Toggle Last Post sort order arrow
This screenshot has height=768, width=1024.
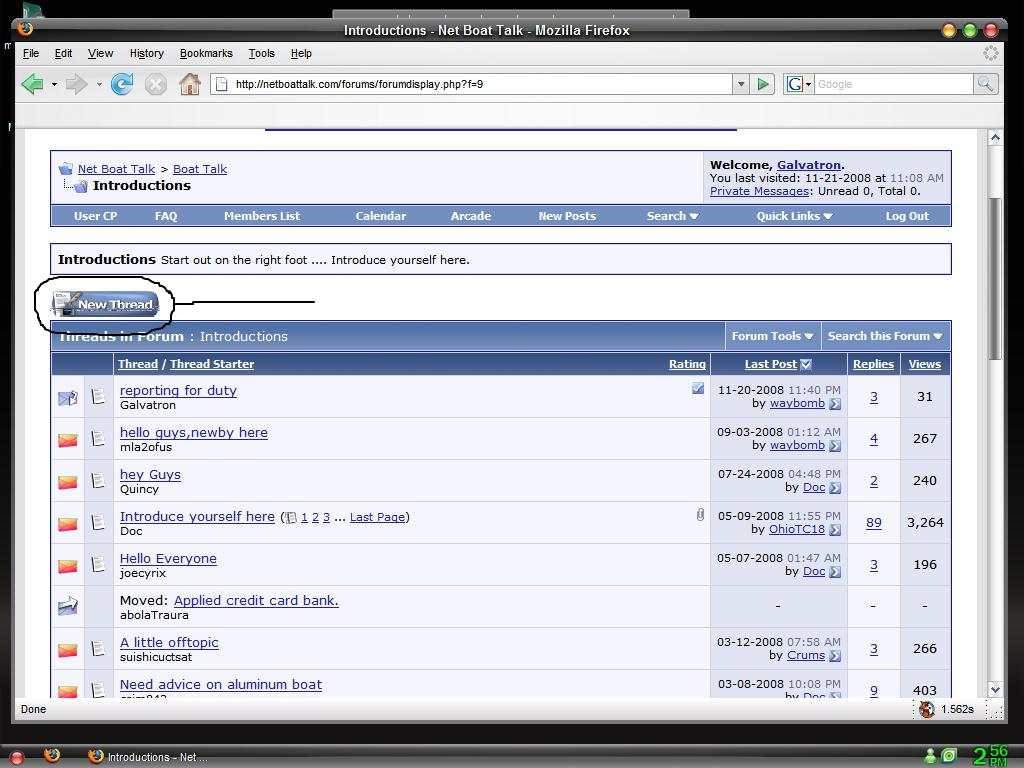pos(806,364)
